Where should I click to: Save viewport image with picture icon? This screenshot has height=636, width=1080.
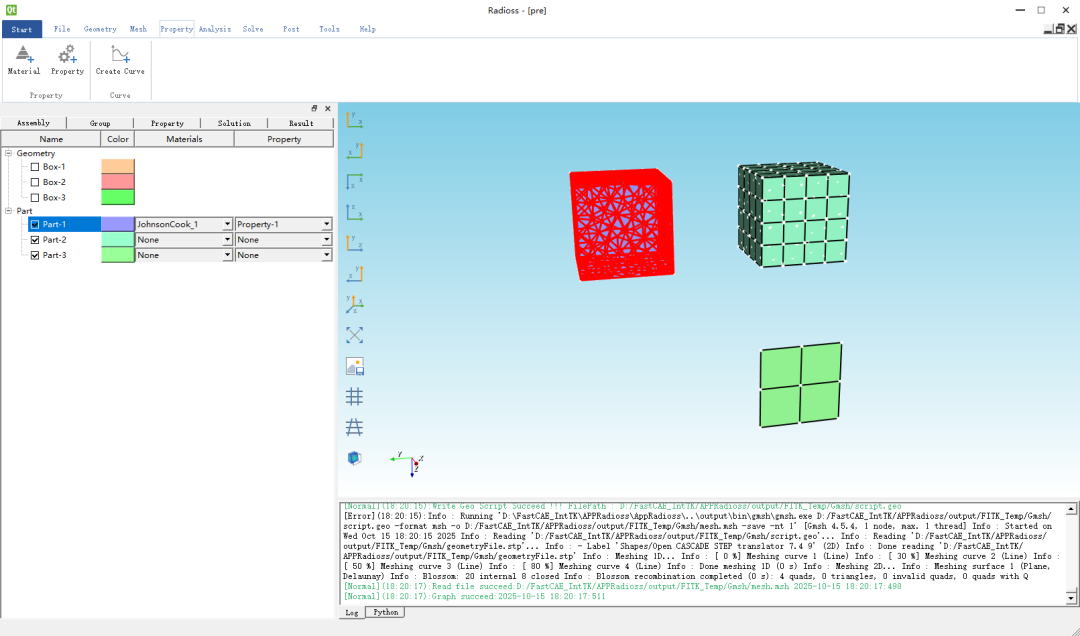354,366
